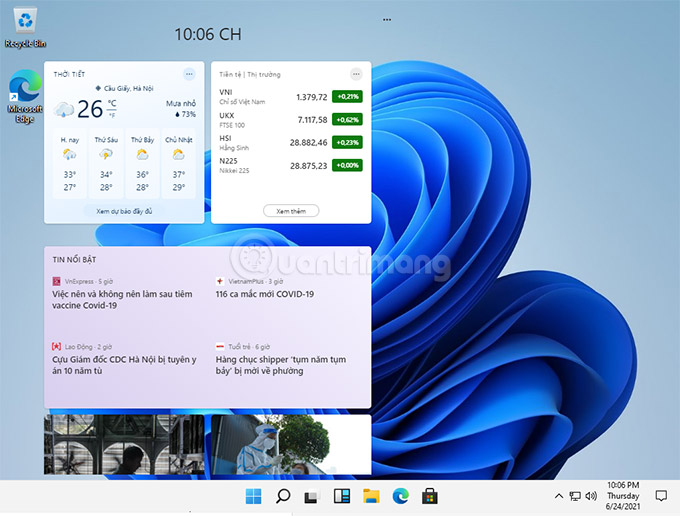Open Microsoft Store from the taskbar
The width and height of the screenshot is (680, 516).
pyautogui.click(x=430, y=496)
